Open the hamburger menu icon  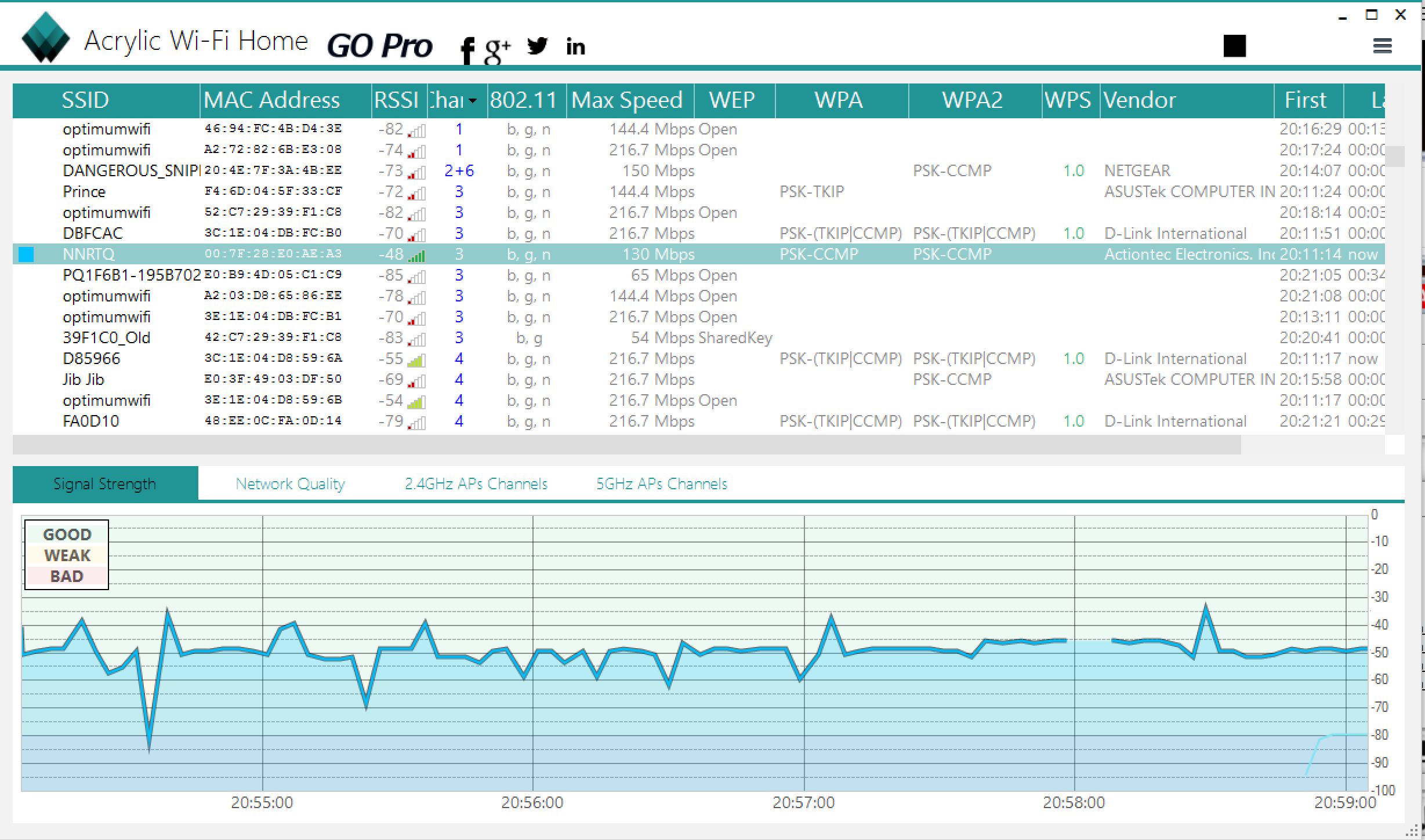point(1383,46)
